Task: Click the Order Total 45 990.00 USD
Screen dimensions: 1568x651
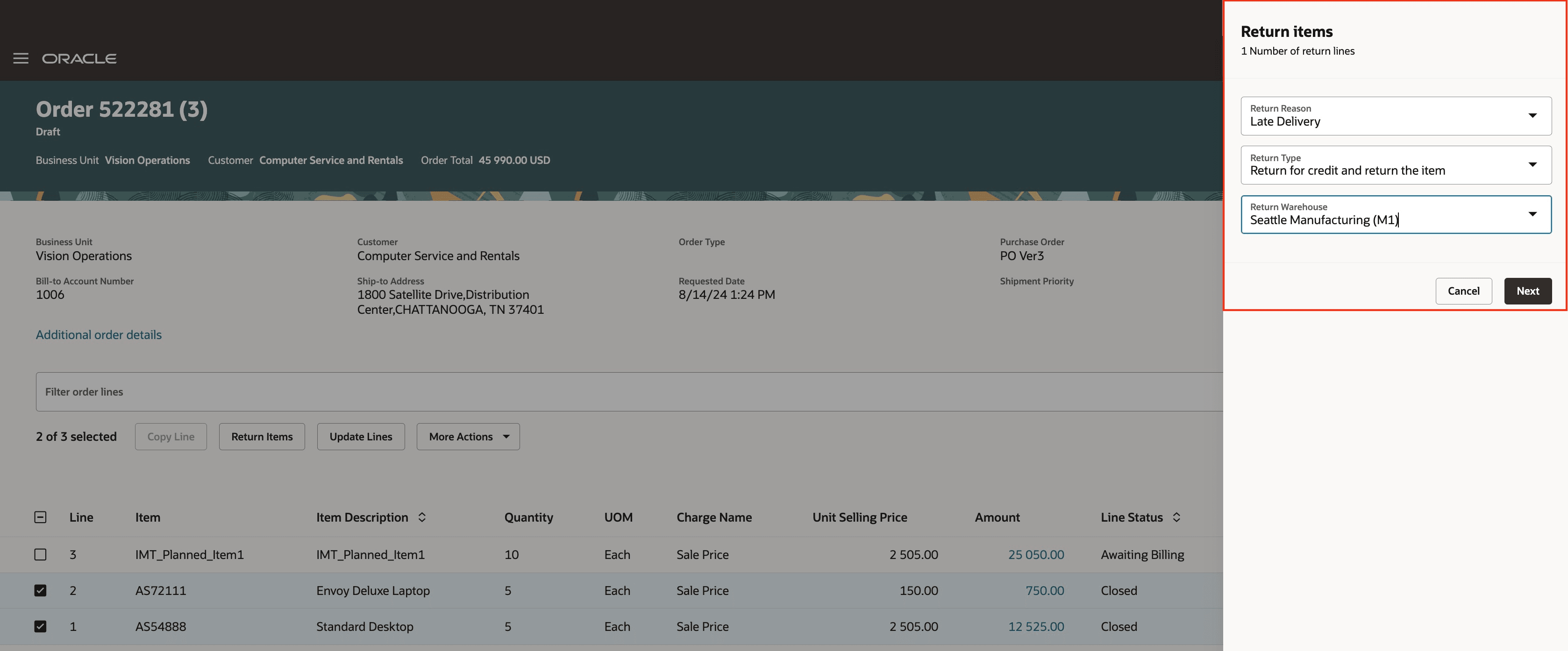Action: (x=514, y=160)
